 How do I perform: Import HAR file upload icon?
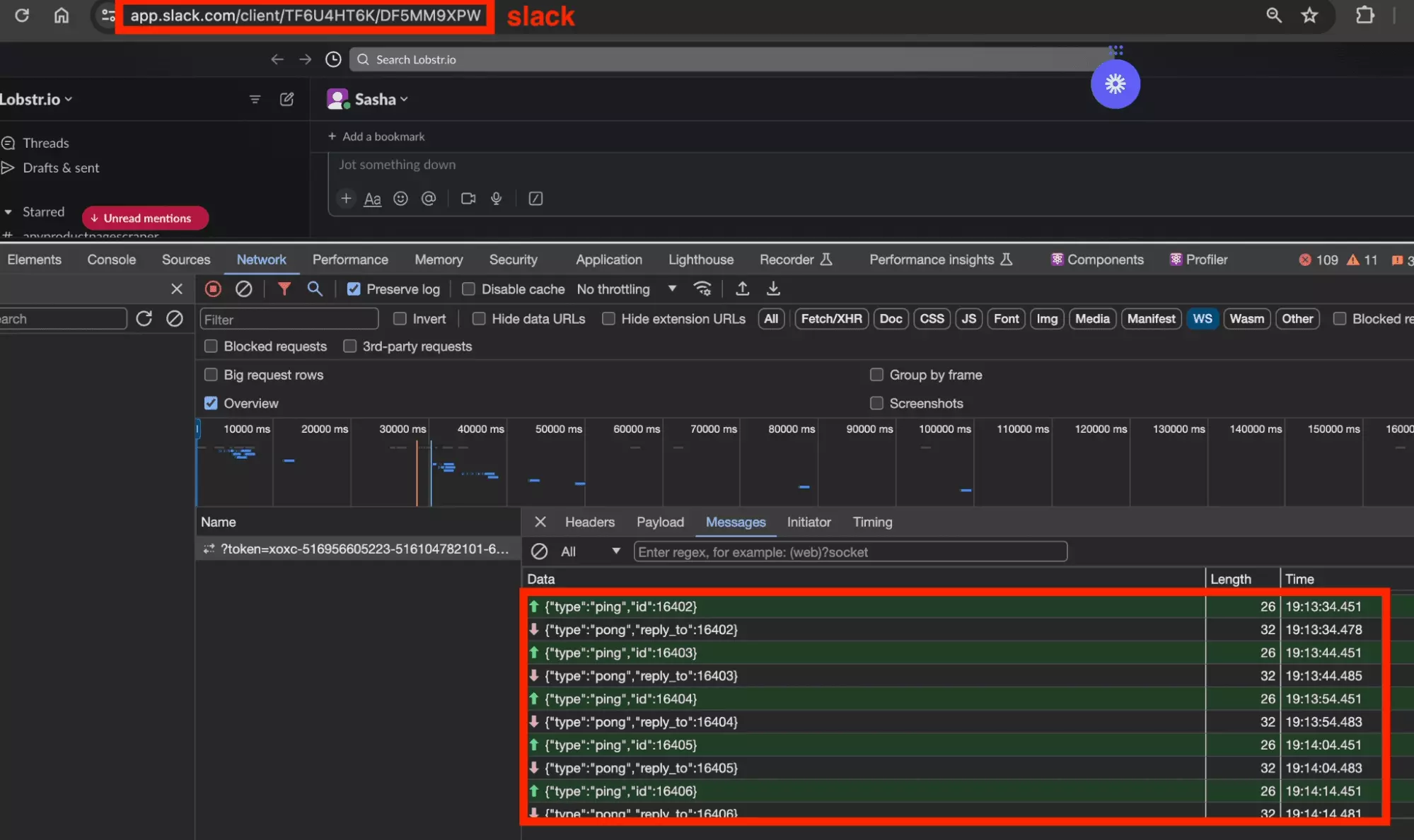[x=742, y=288]
